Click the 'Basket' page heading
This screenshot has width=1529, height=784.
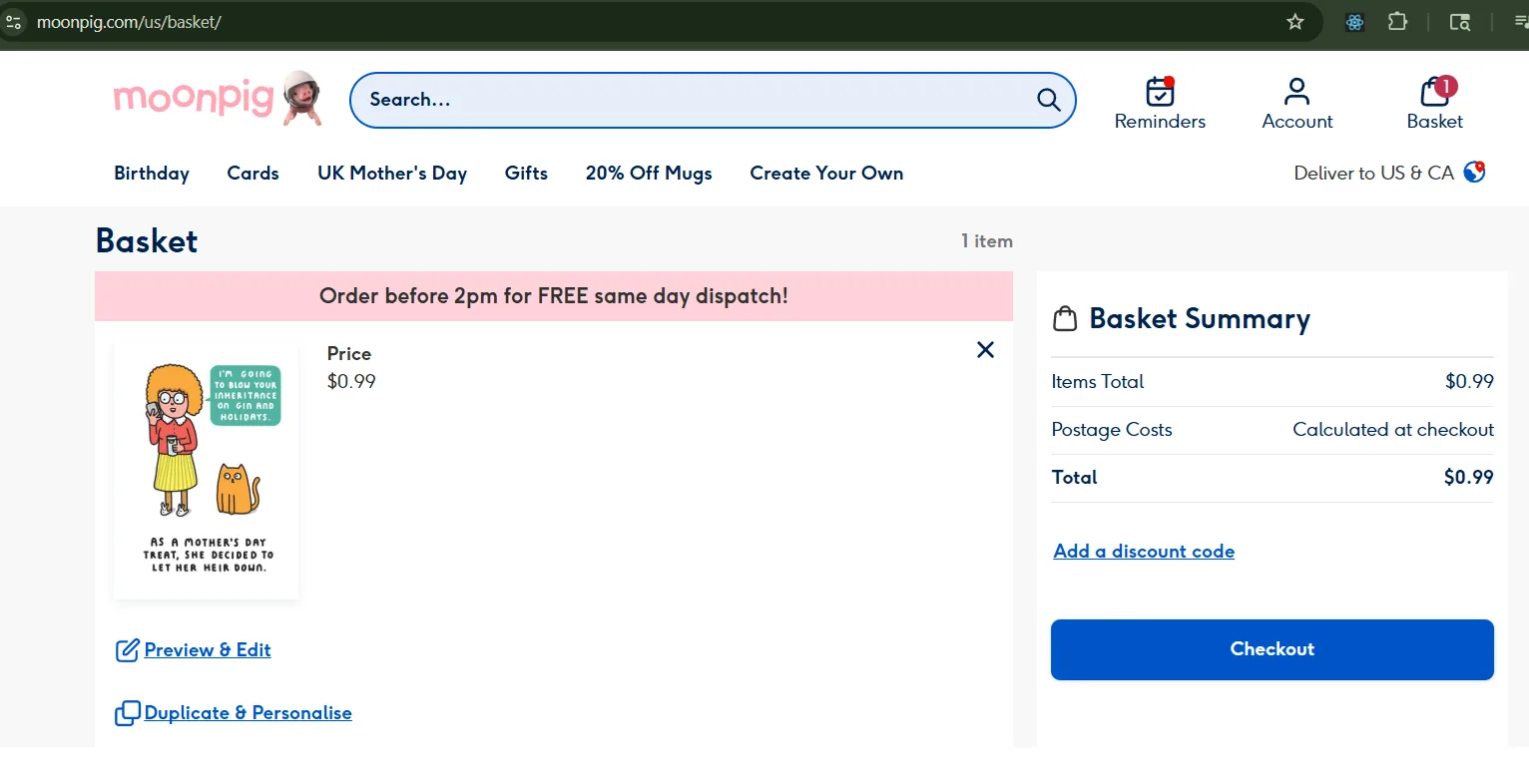pyautogui.click(x=147, y=241)
